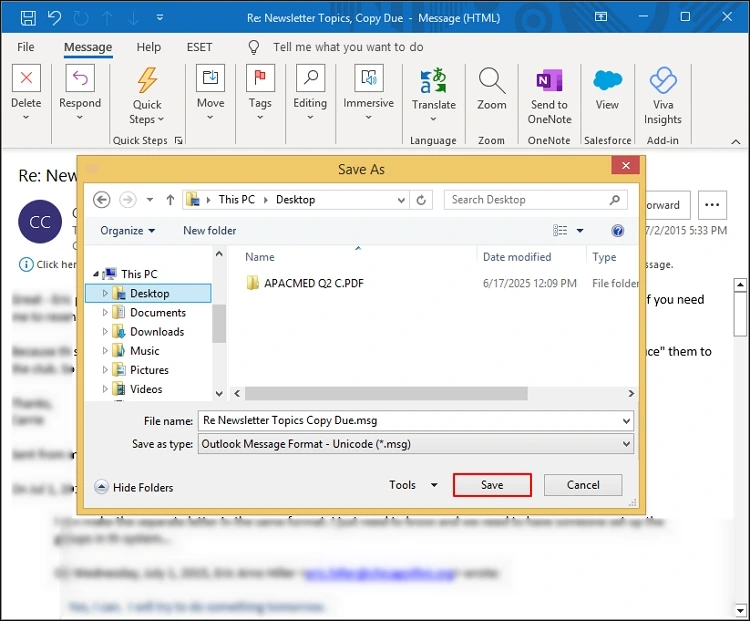
Task: Click the Tell me what you want to do box
Action: tap(348, 47)
